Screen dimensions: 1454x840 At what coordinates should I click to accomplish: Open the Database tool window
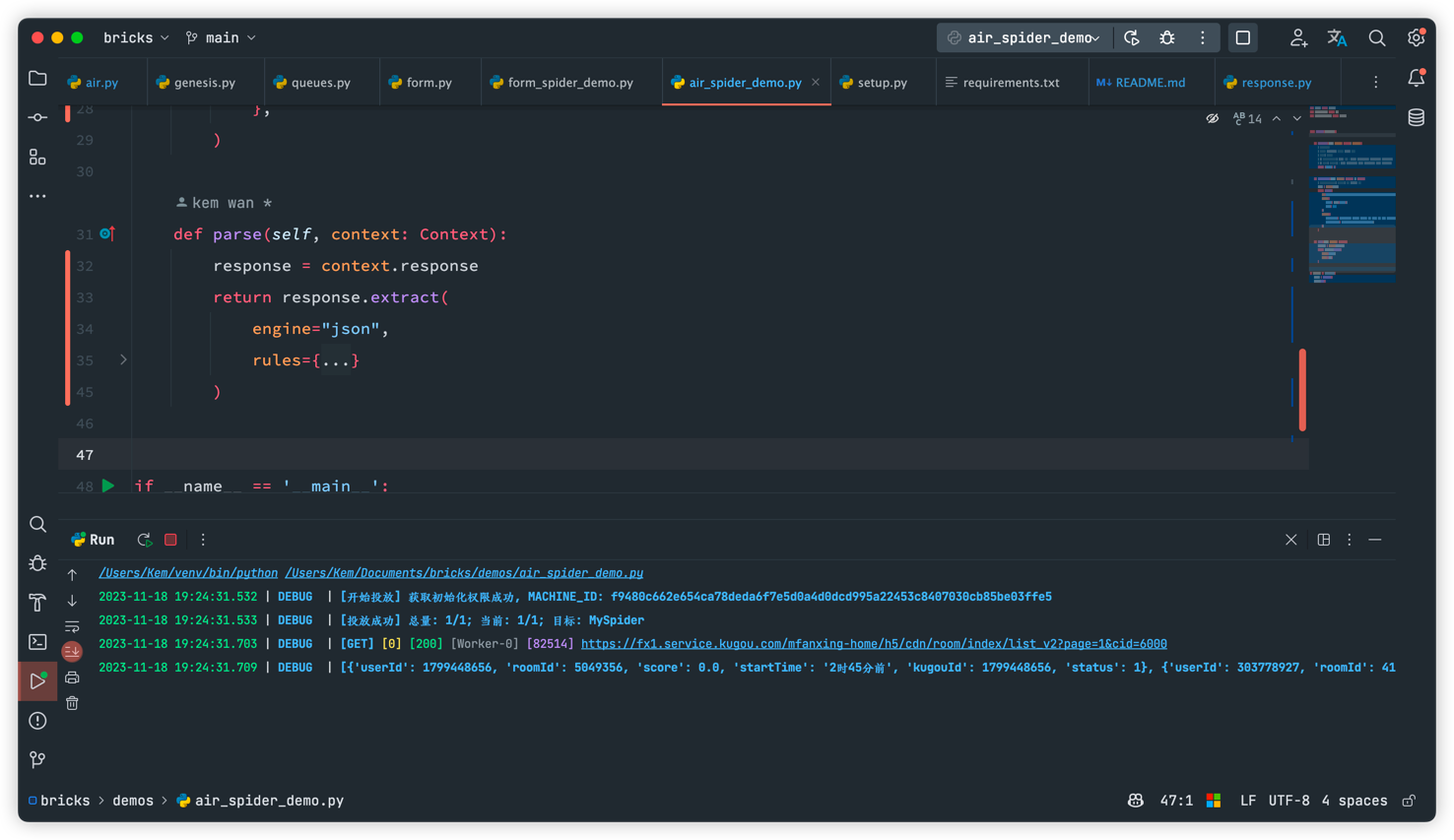click(x=1416, y=117)
